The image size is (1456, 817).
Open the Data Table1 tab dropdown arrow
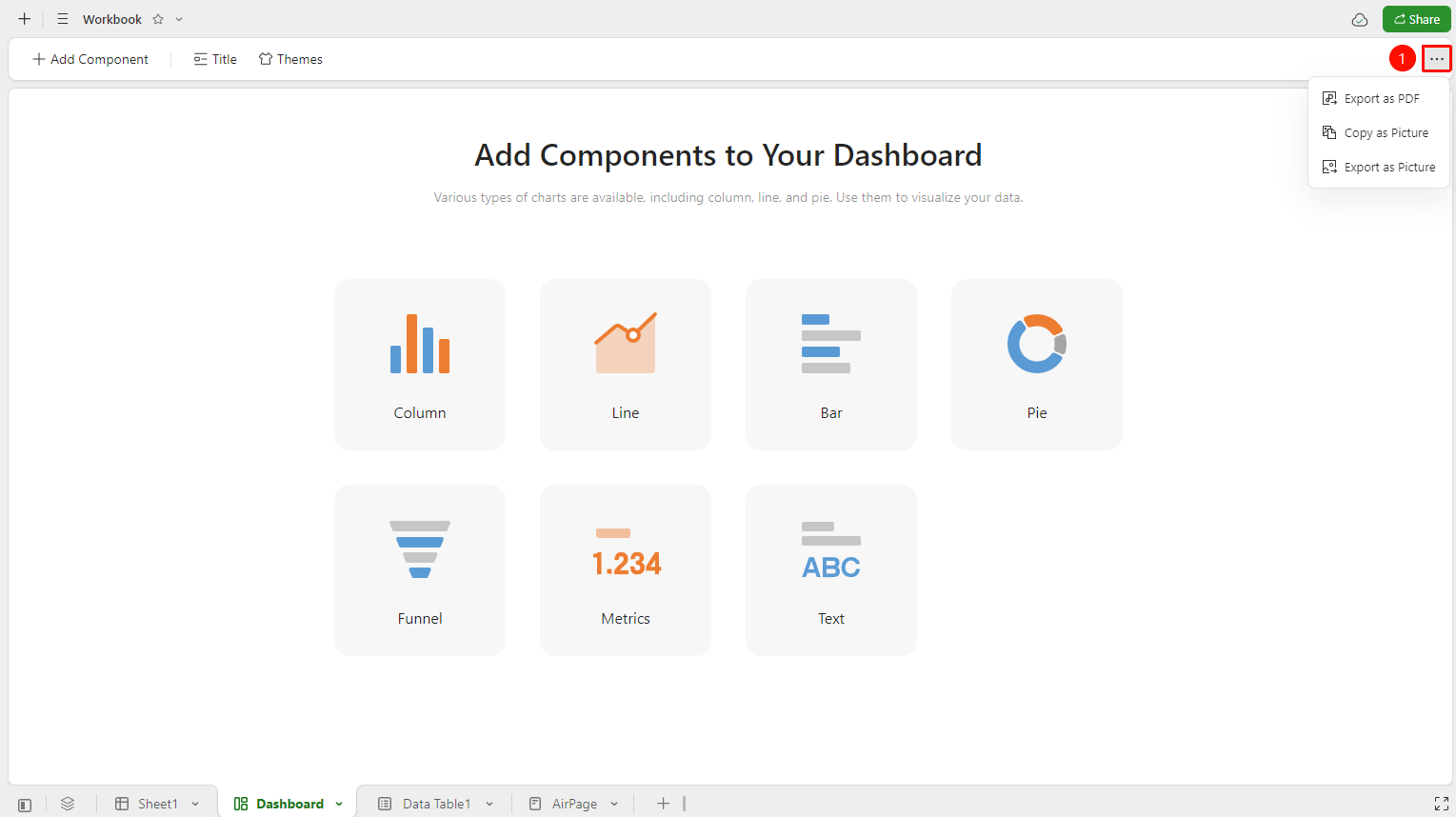pyautogui.click(x=489, y=804)
